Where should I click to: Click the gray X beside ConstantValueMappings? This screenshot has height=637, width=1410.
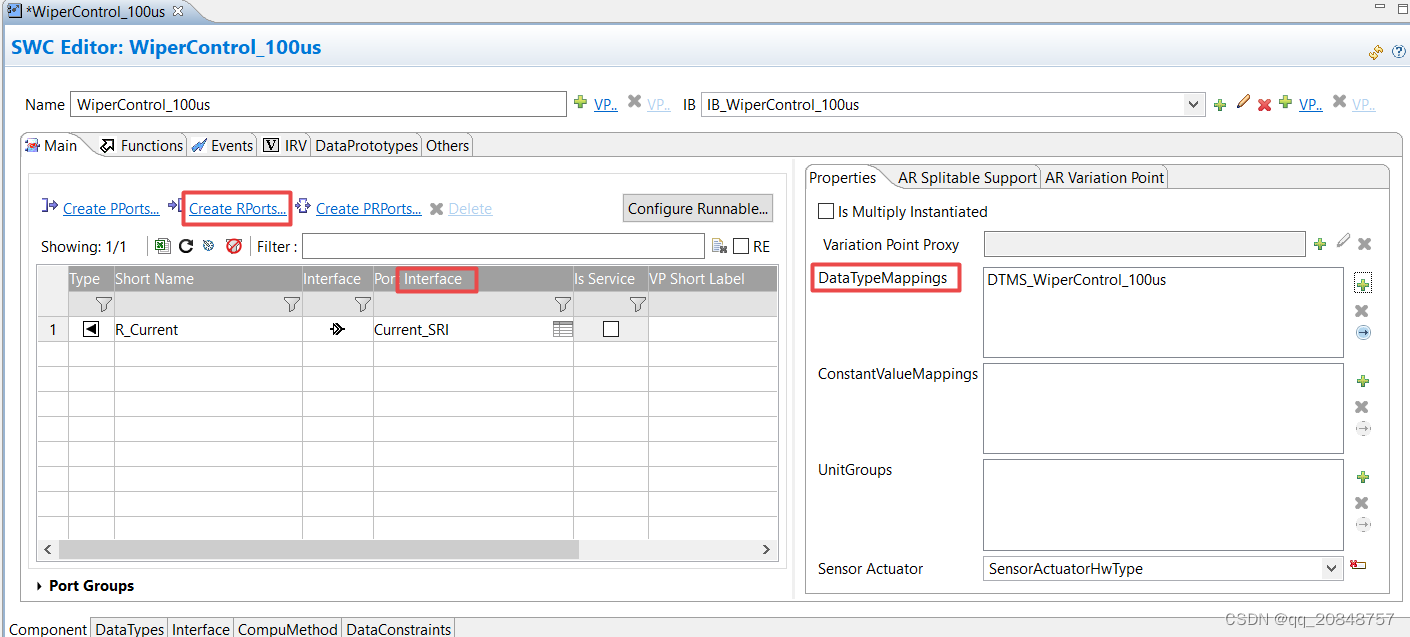click(1361, 407)
